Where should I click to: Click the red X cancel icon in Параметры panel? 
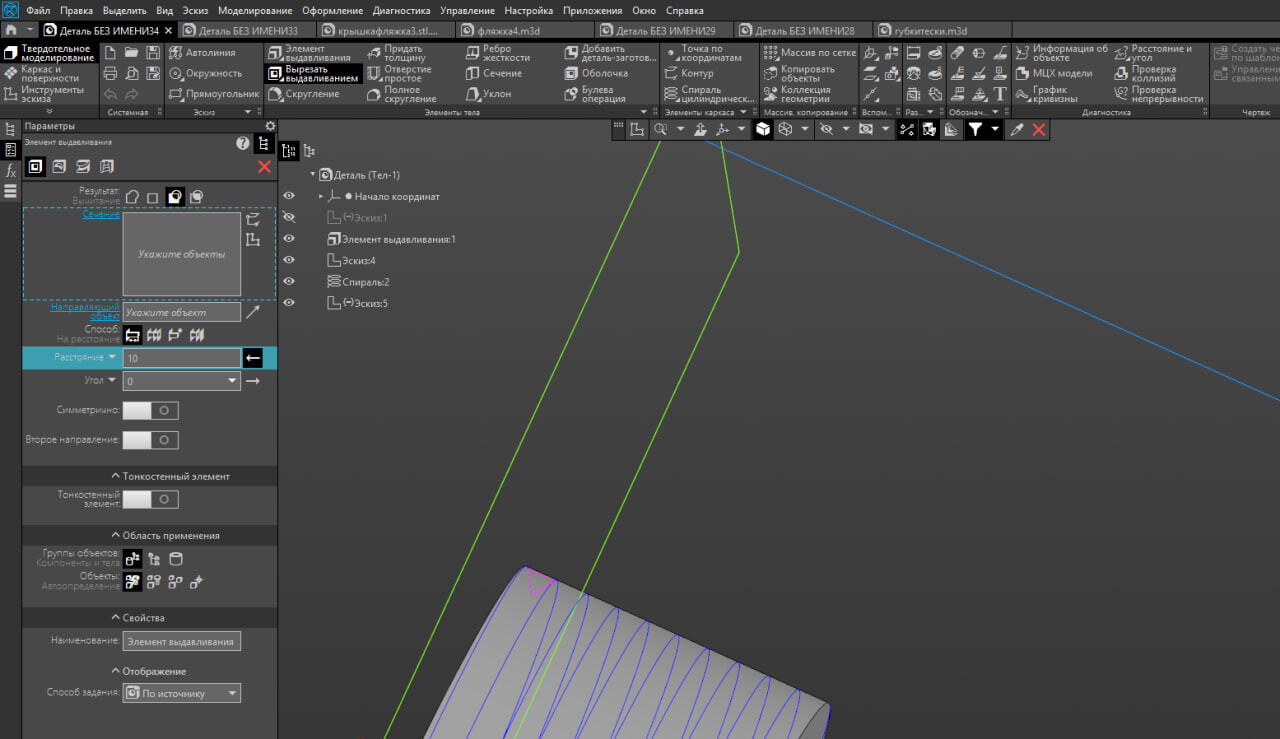click(x=264, y=167)
